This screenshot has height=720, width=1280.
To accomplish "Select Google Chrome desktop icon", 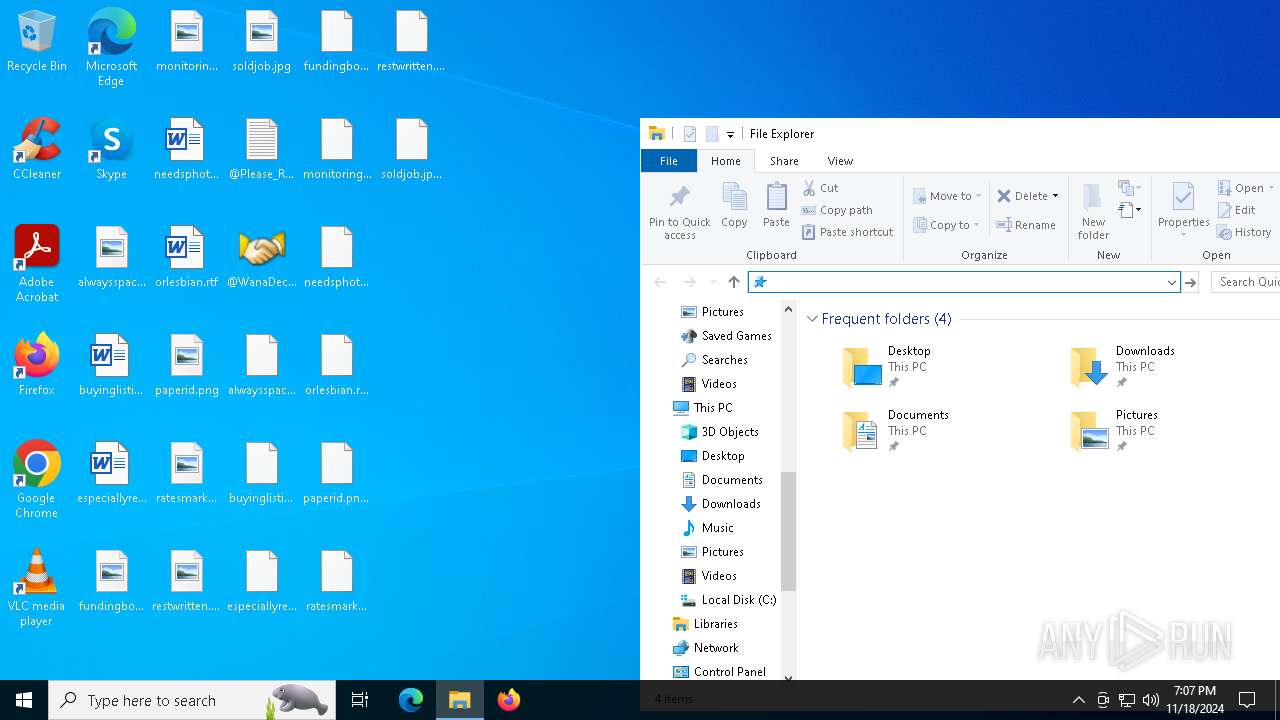I will click(x=37, y=480).
